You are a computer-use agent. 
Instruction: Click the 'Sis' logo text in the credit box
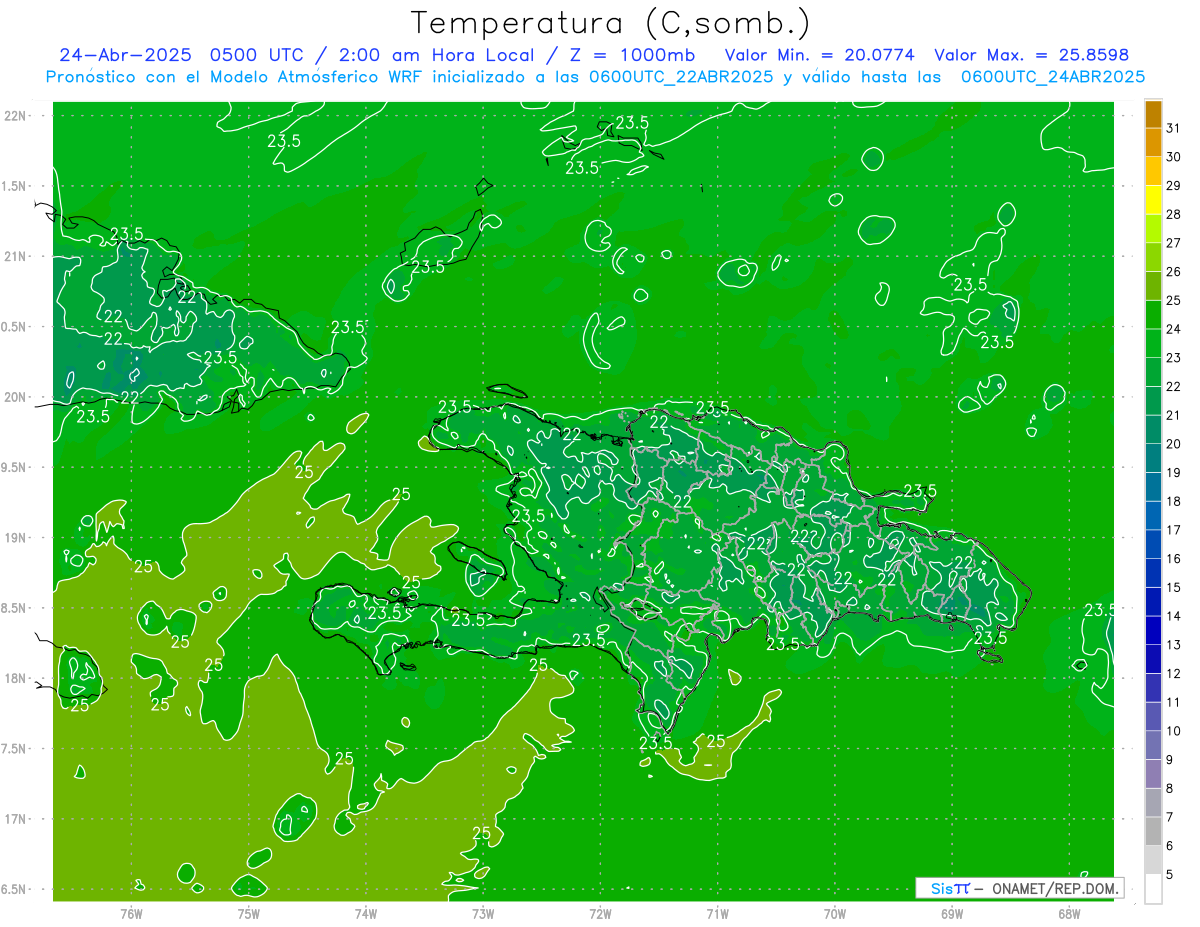[941, 888]
